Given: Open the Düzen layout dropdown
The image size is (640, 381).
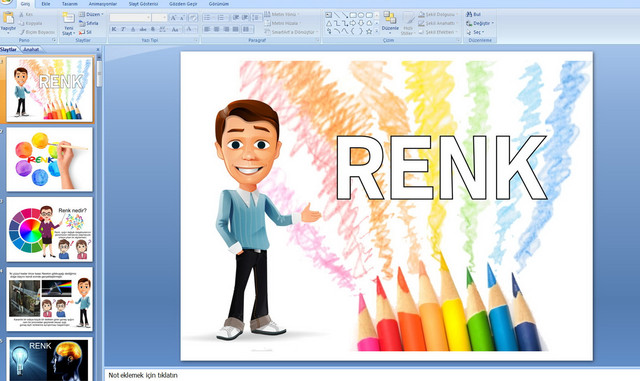Looking at the screenshot, I should 91,14.
